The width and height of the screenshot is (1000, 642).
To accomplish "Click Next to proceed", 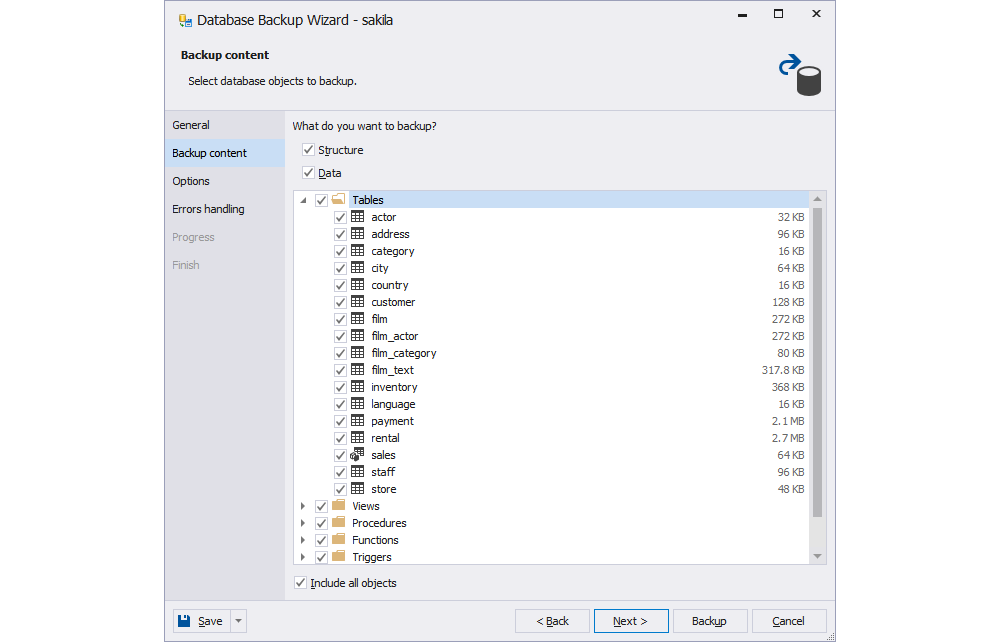I will point(631,620).
